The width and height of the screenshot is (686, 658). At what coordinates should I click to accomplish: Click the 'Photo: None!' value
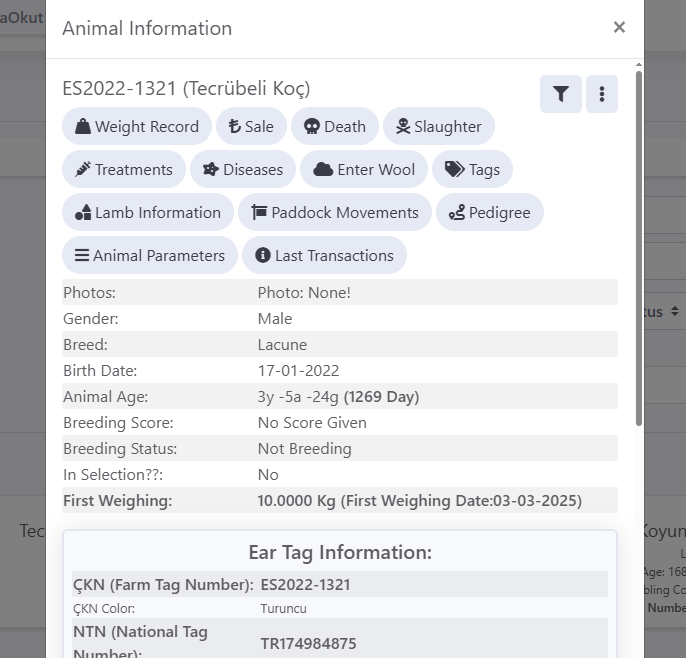(304, 292)
